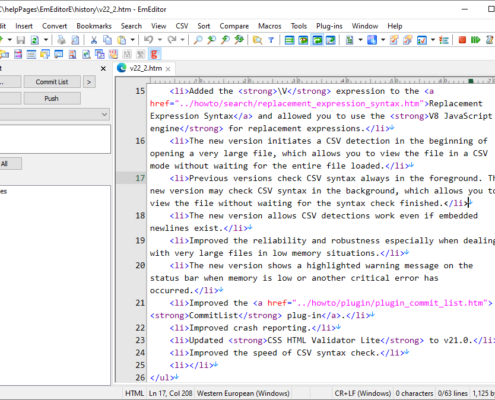Click the Push button
Image resolution: width=495 pixels, height=400 pixels.
pos(52,98)
